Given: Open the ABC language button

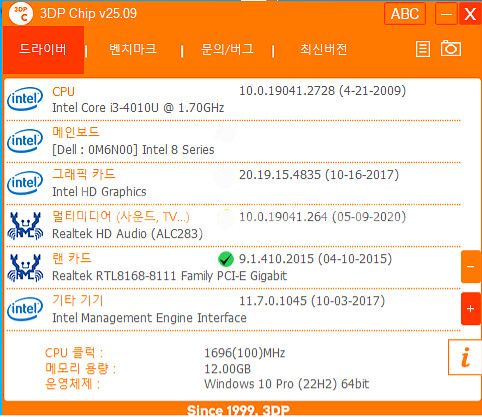Looking at the screenshot, I should click(405, 14).
